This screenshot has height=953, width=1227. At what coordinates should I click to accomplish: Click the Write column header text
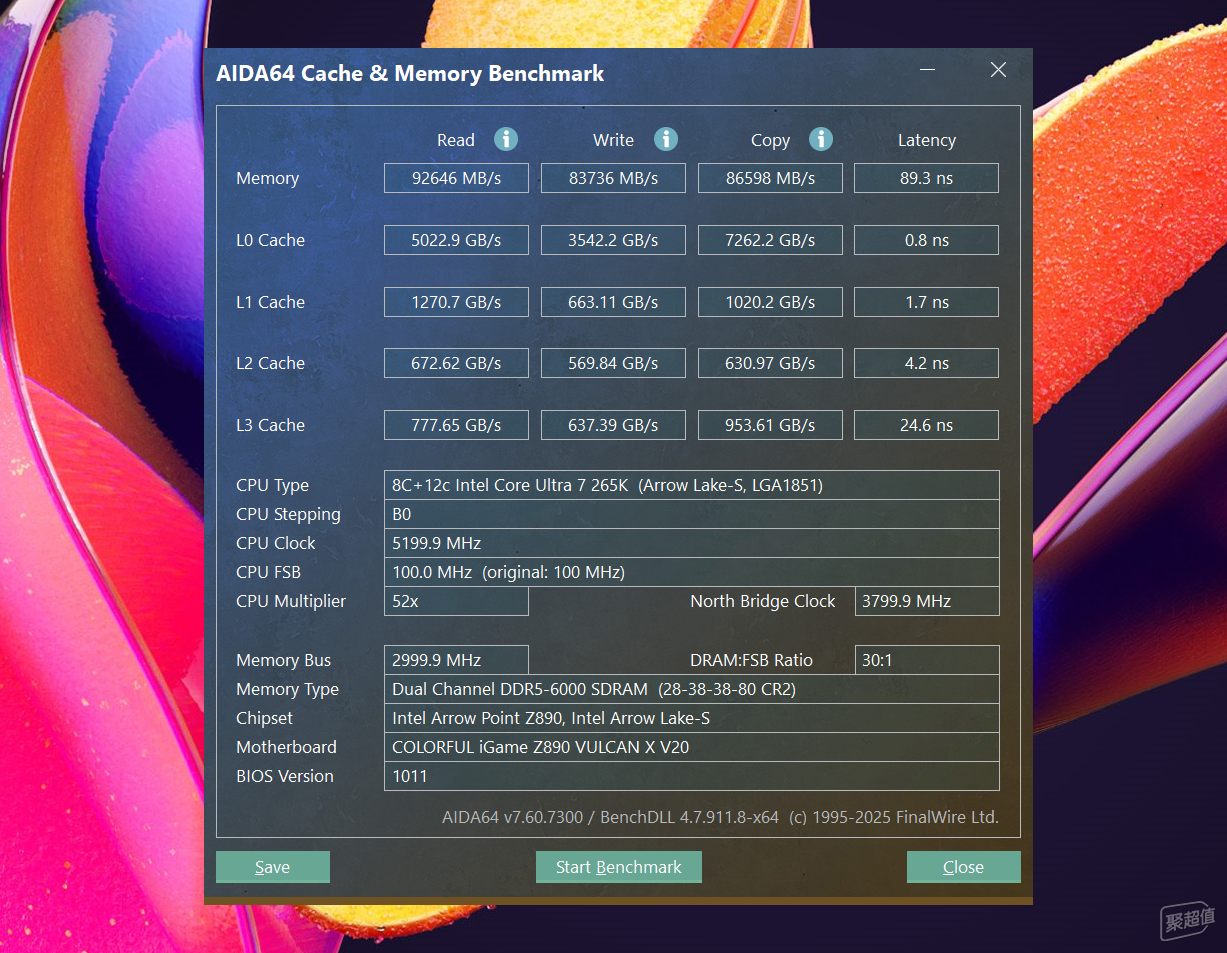click(613, 140)
